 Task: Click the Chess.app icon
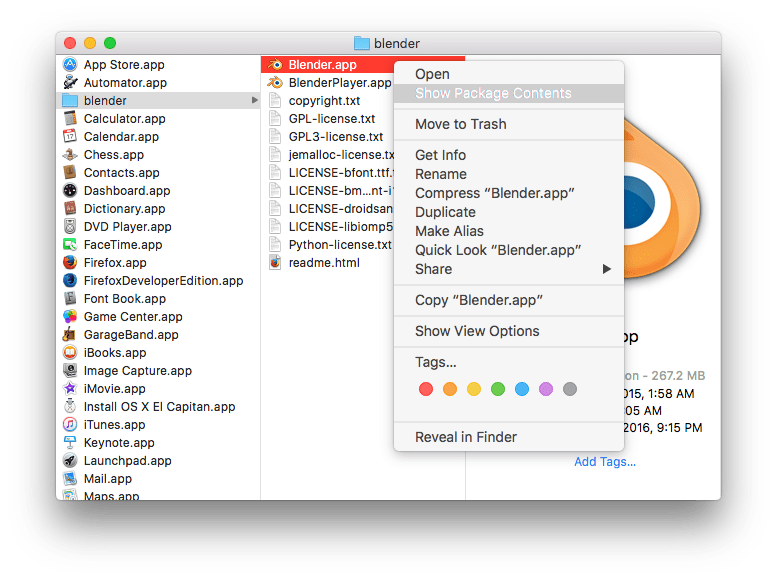click(x=70, y=155)
